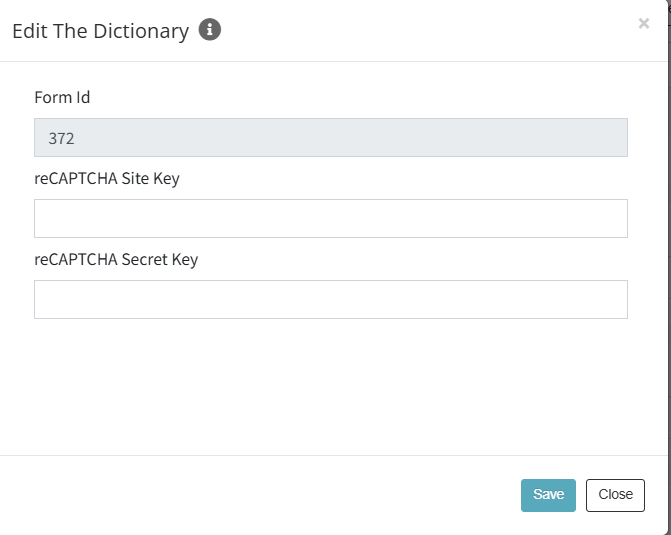Screen dimensions: 671x535
Task: Click the reCAPTCHA Secret Key label
Action: pyautogui.click(x=116, y=259)
